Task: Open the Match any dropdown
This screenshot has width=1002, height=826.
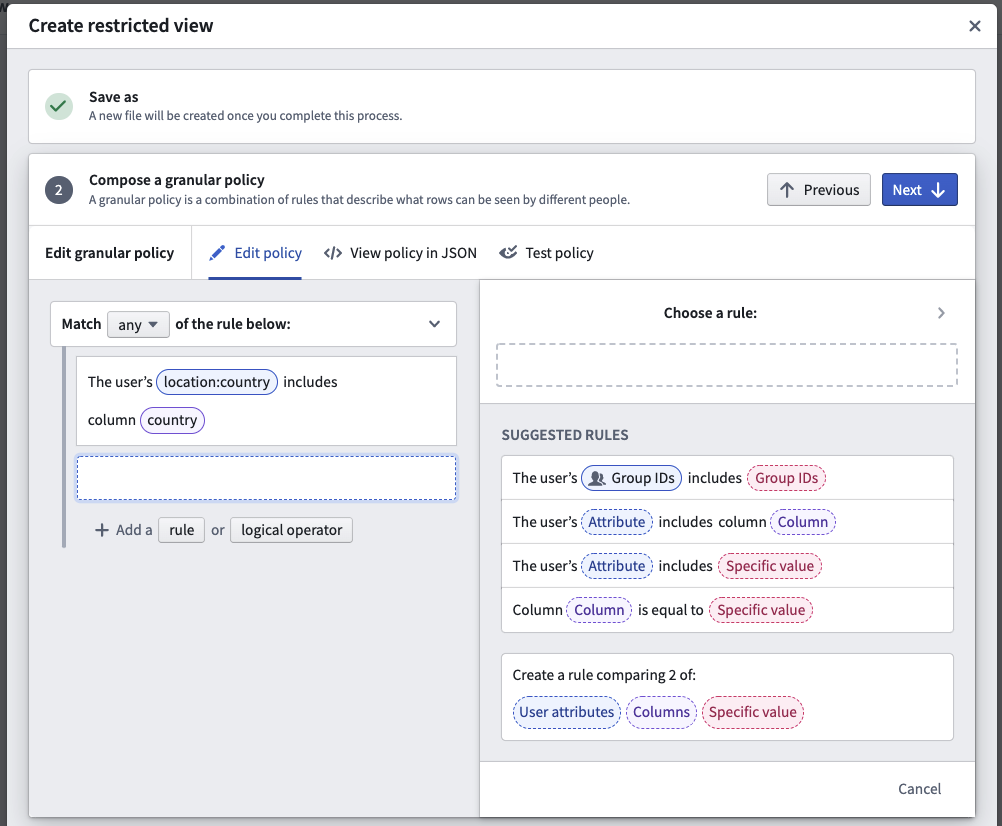Action: pyautogui.click(x=138, y=325)
